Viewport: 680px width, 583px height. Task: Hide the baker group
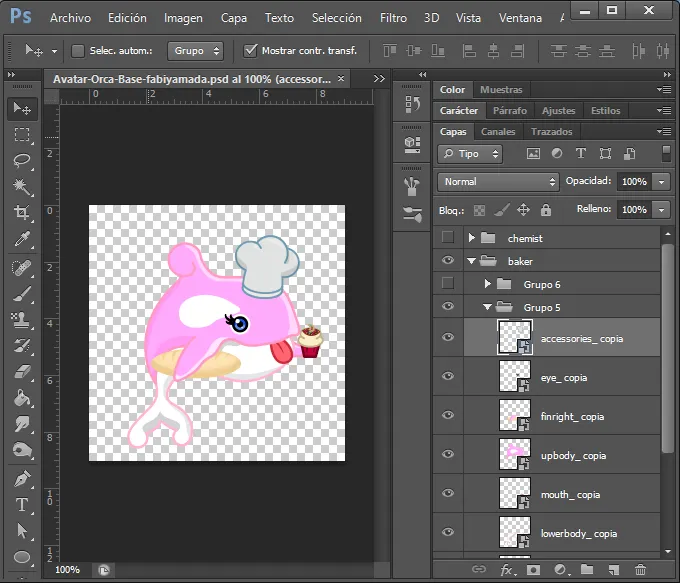click(448, 260)
